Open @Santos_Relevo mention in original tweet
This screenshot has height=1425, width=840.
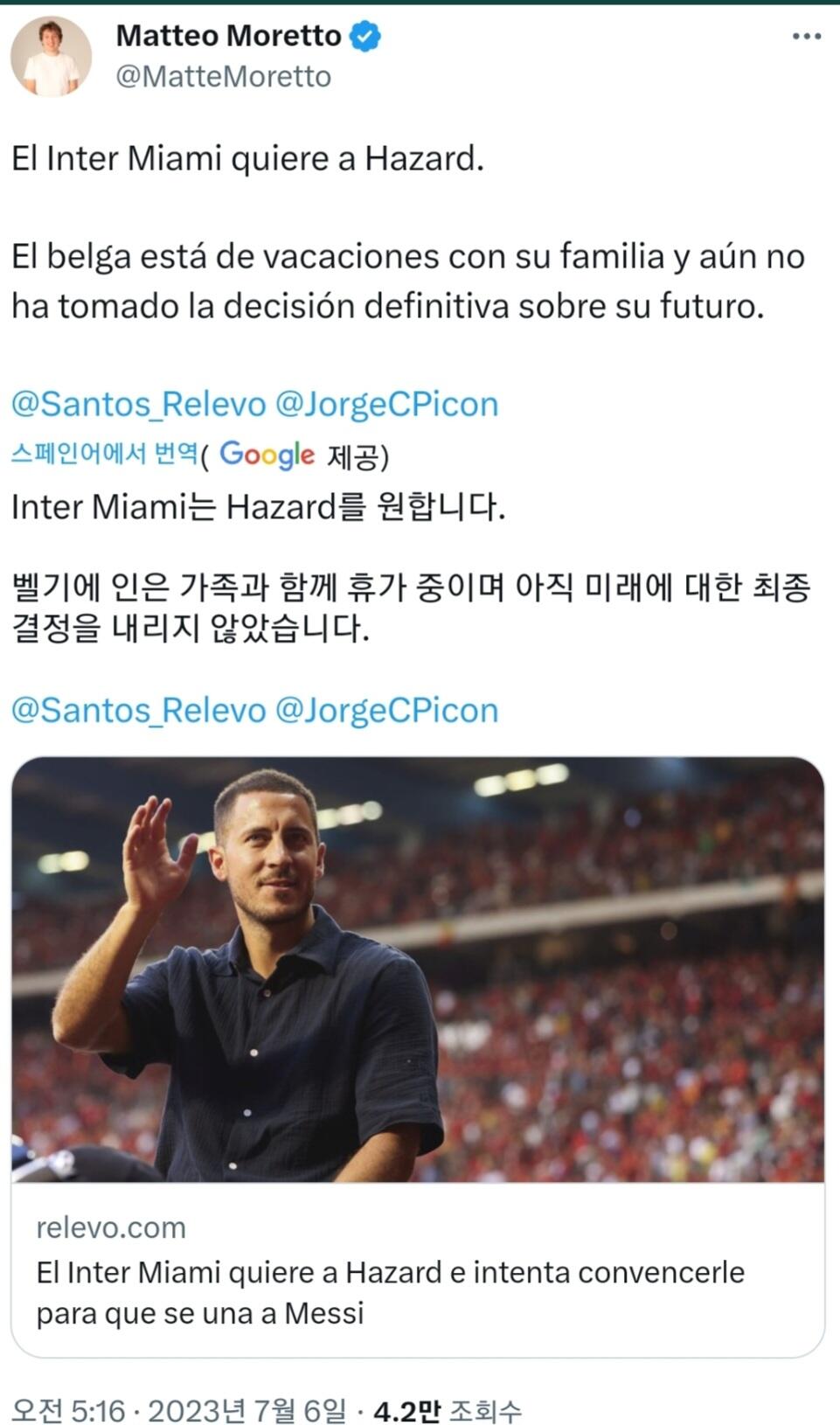click(x=138, y=404)
